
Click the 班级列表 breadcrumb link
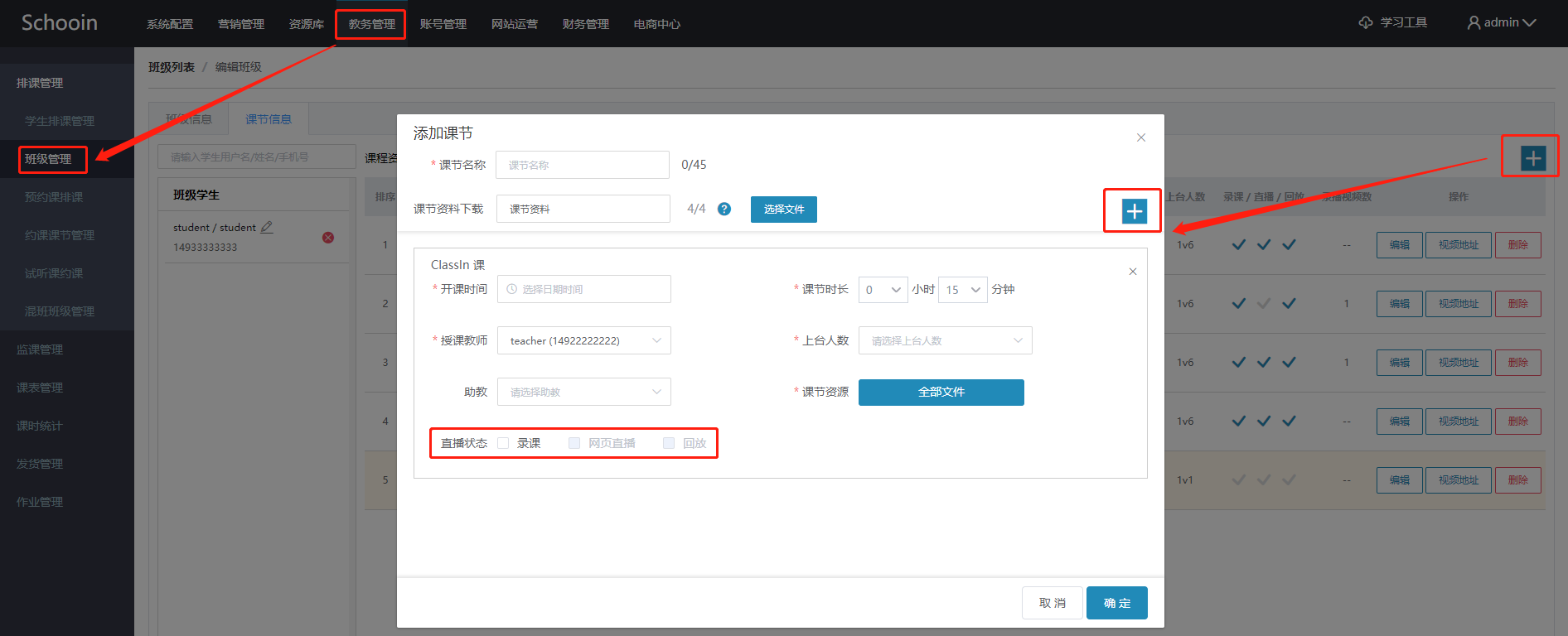172,67
